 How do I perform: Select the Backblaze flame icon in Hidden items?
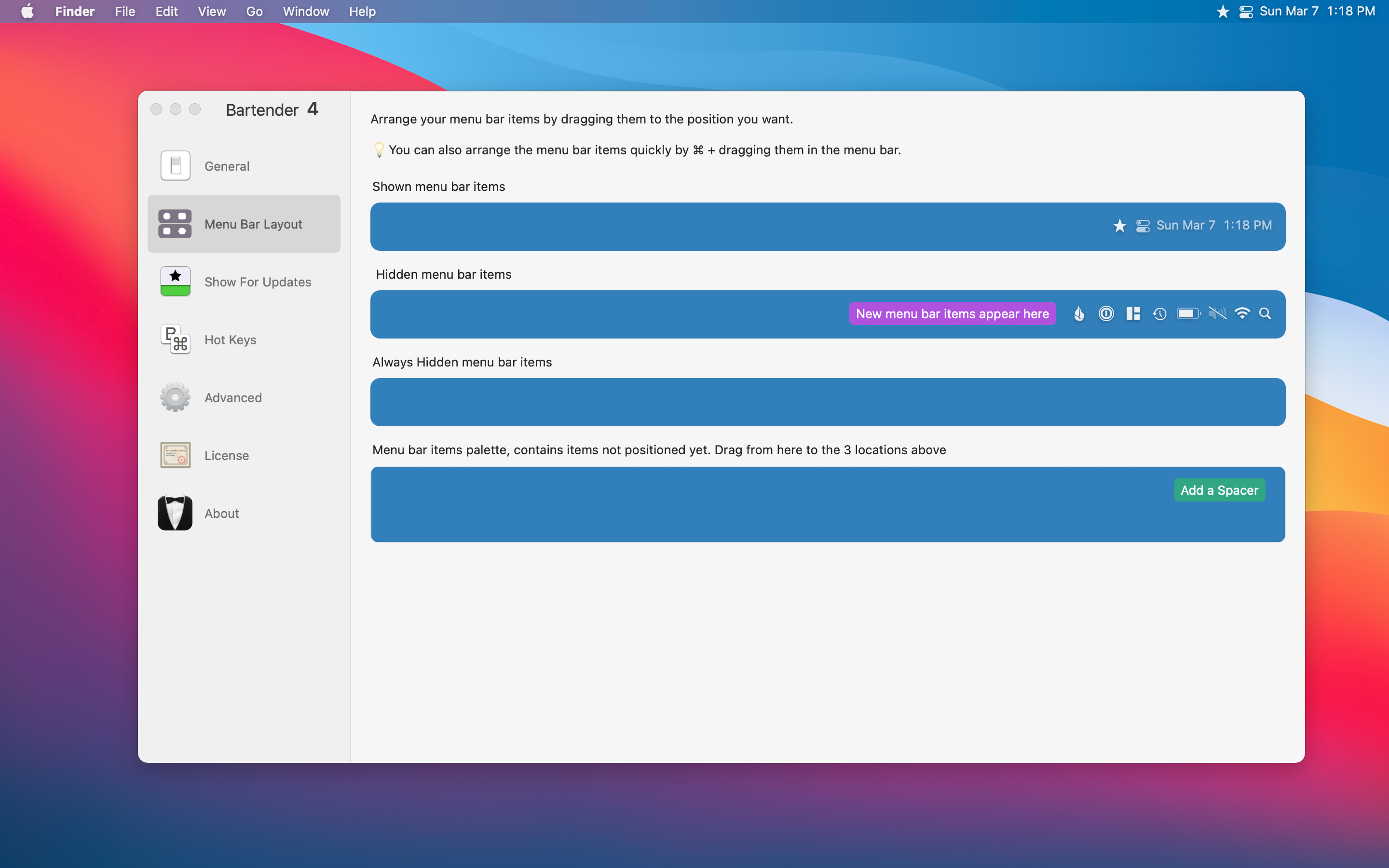click(1079, 313)
